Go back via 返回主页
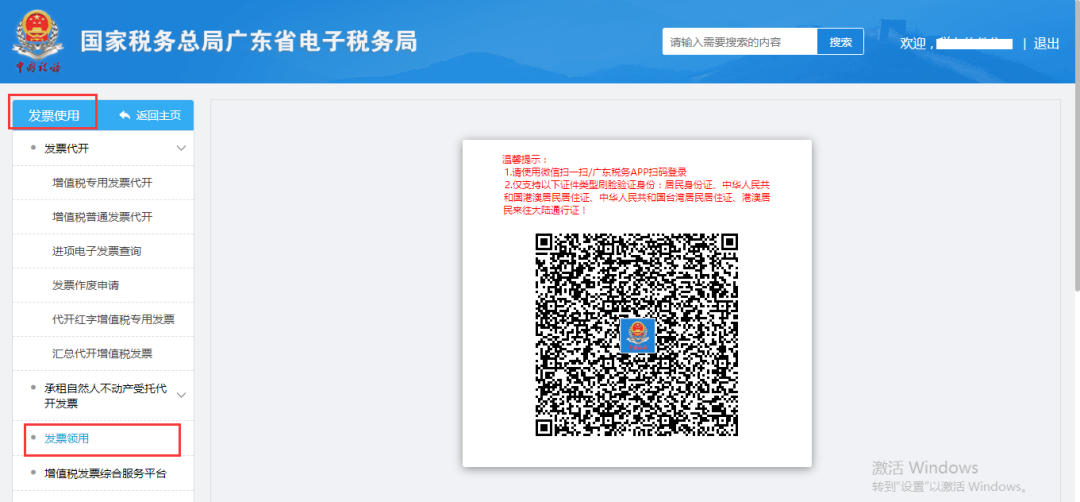The height and width of the screenshot is (502, 1080). click(x=158, y=115)
